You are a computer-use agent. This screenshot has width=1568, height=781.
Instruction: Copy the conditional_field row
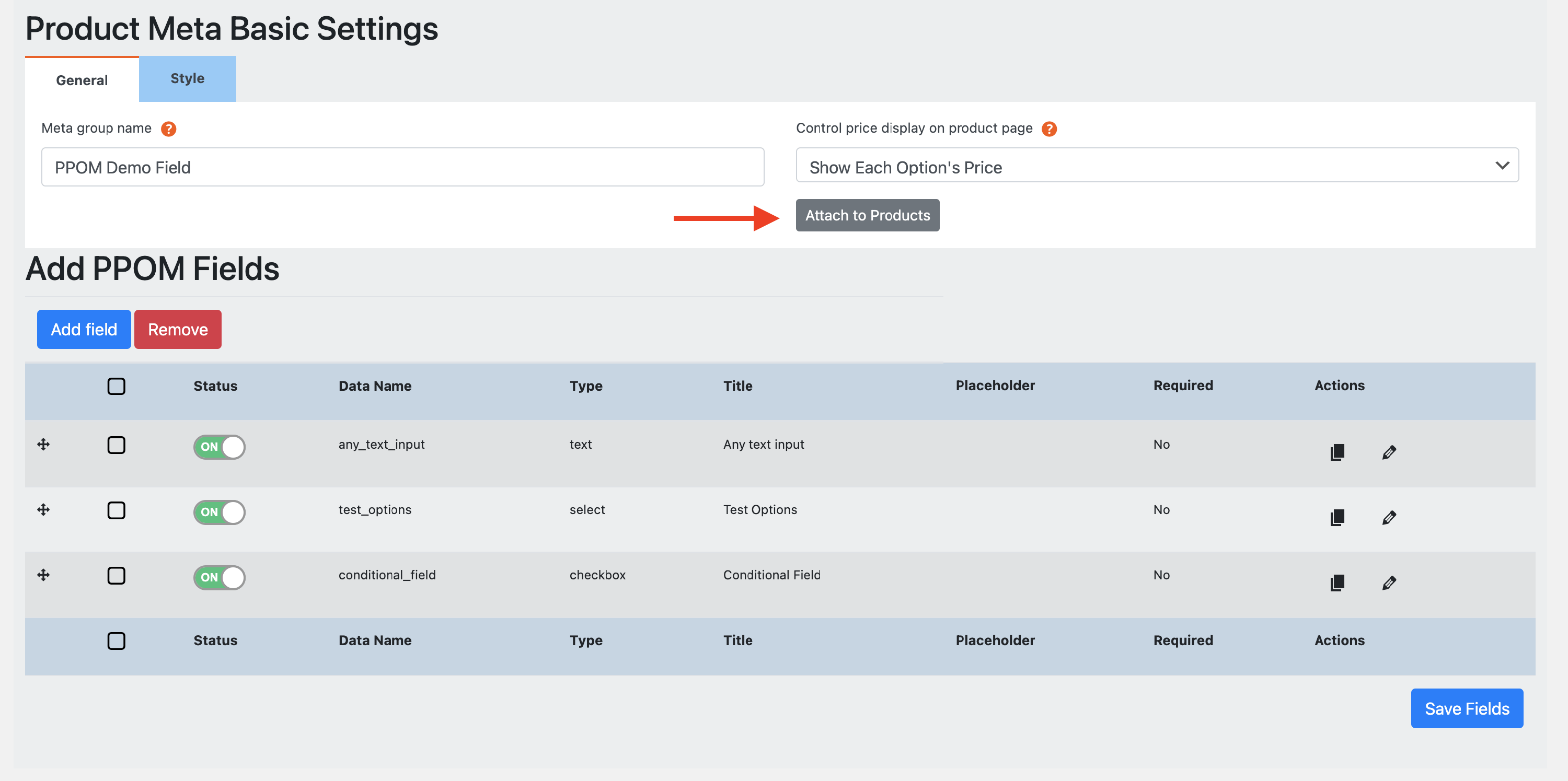[x=1336, y=582]
